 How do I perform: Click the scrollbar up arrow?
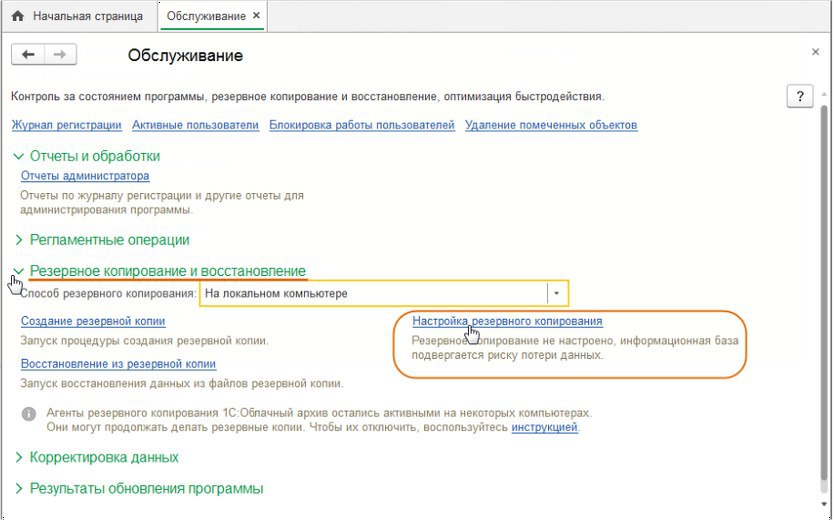(824, 94)
